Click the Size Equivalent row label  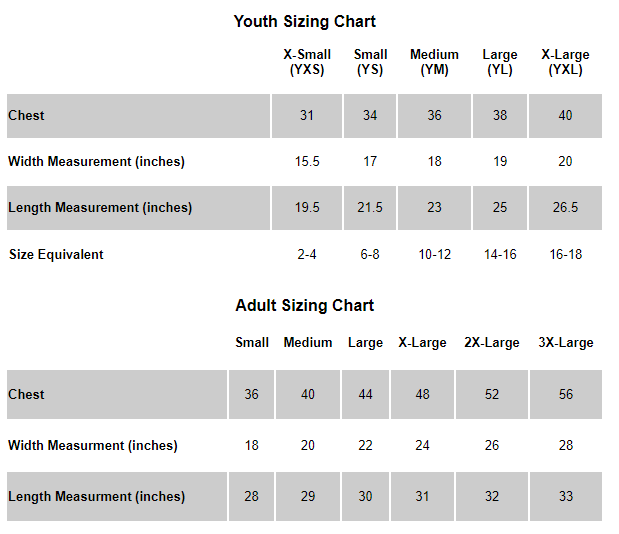56,255
